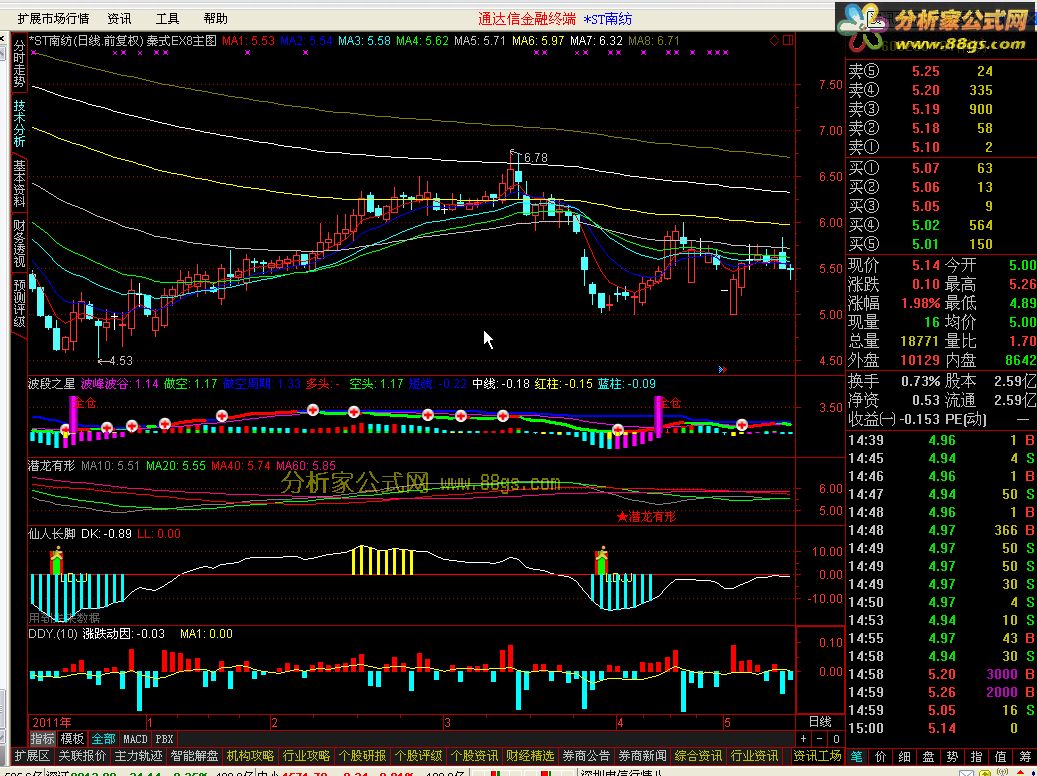Open the 关联报价 bottom tab
This screenshot has height=776, width=1037.
(x=82, y=756)
